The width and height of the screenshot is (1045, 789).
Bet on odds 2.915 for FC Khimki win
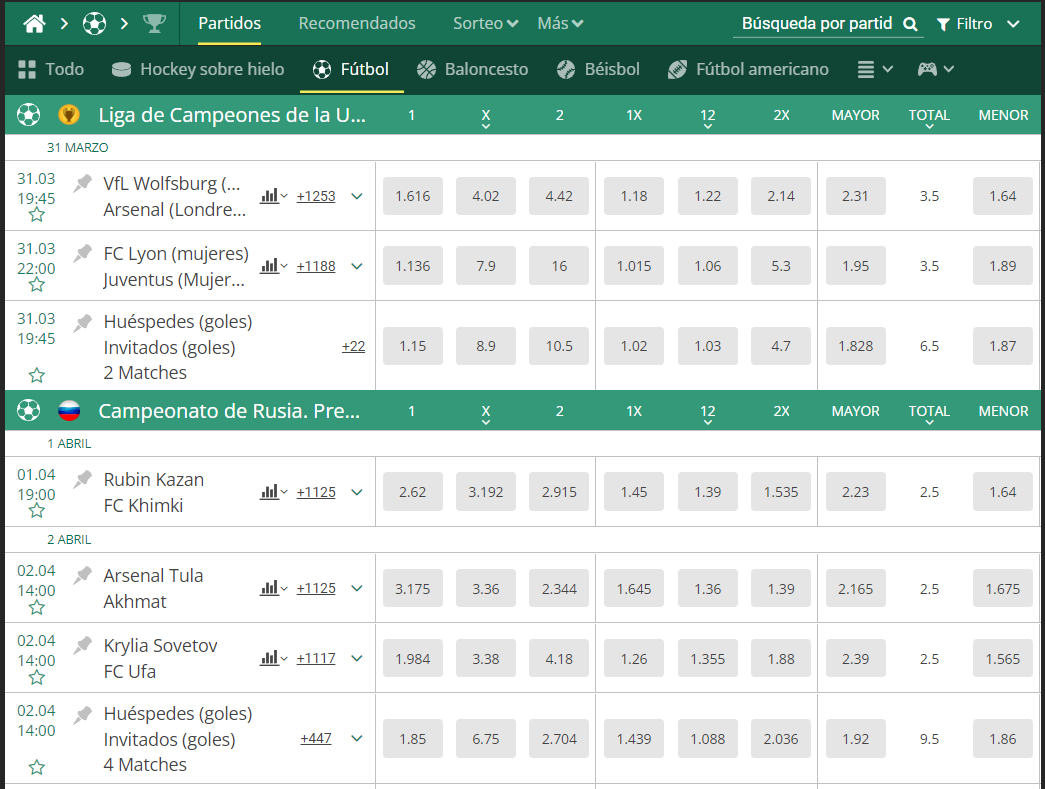(559, 492)
